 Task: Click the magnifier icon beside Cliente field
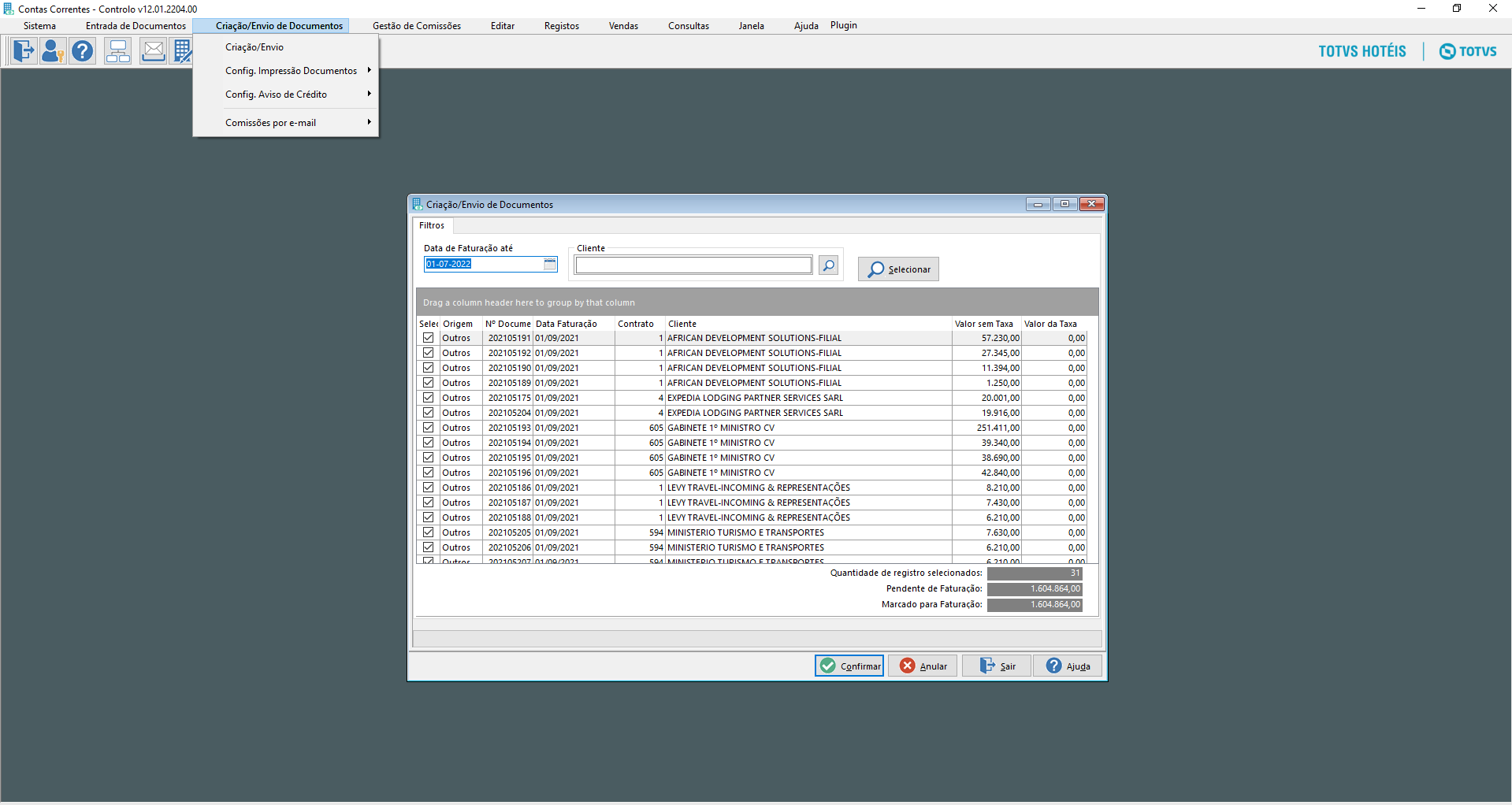pos(828,265)
